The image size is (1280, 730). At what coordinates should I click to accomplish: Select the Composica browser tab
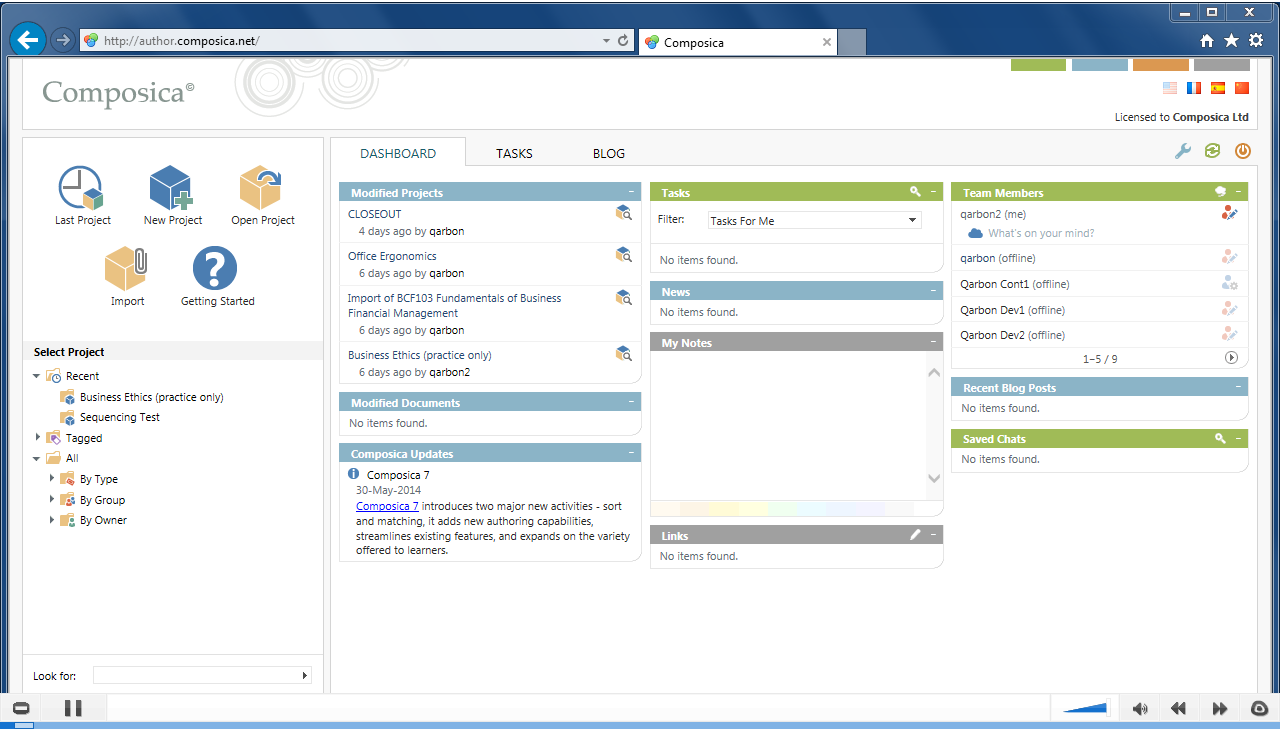click(738, 42)
